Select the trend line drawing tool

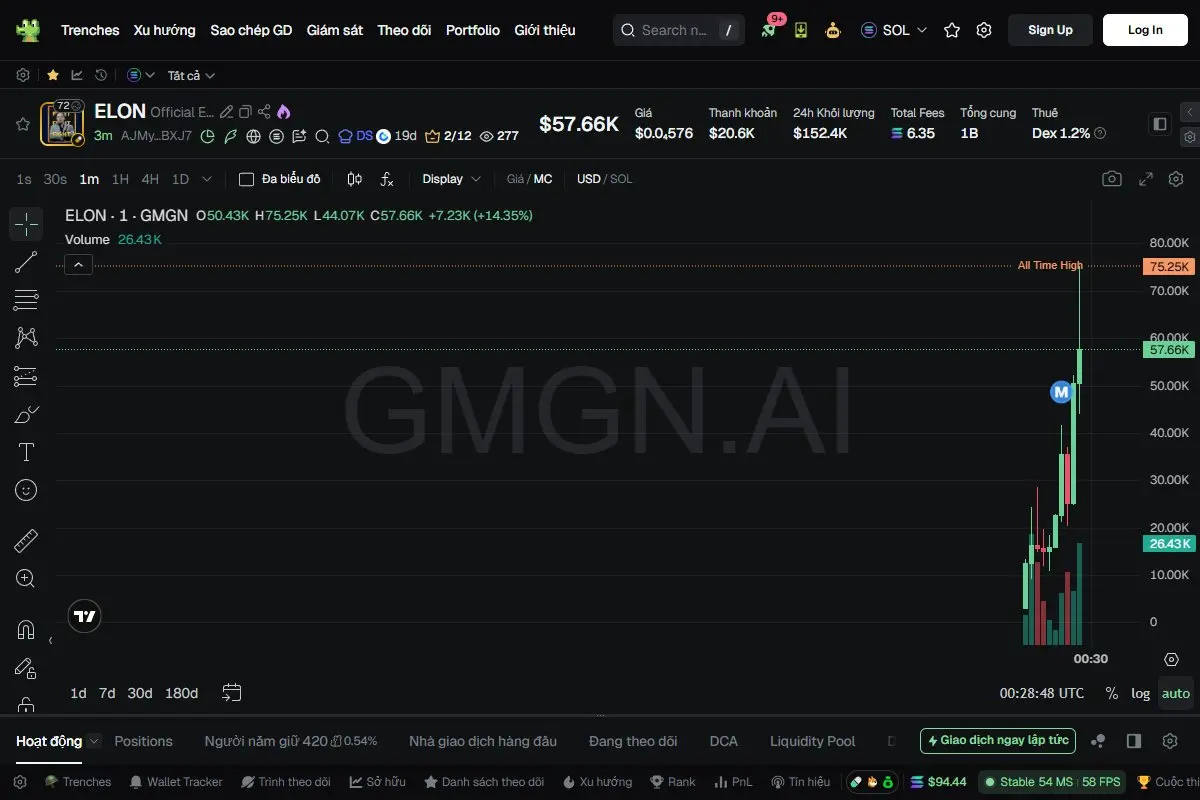(x=26, y=262)
